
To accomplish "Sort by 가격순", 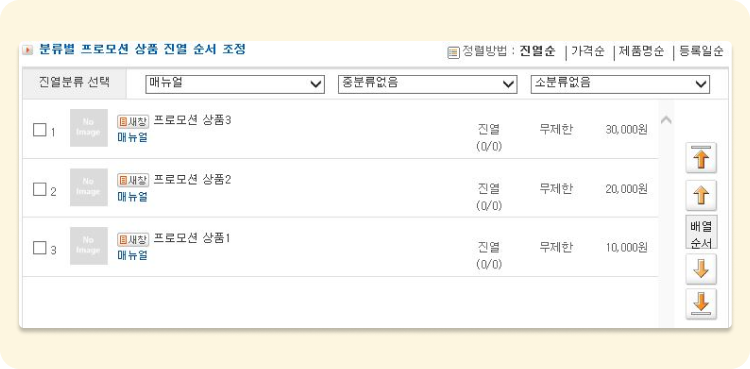I will coord(588,52).
